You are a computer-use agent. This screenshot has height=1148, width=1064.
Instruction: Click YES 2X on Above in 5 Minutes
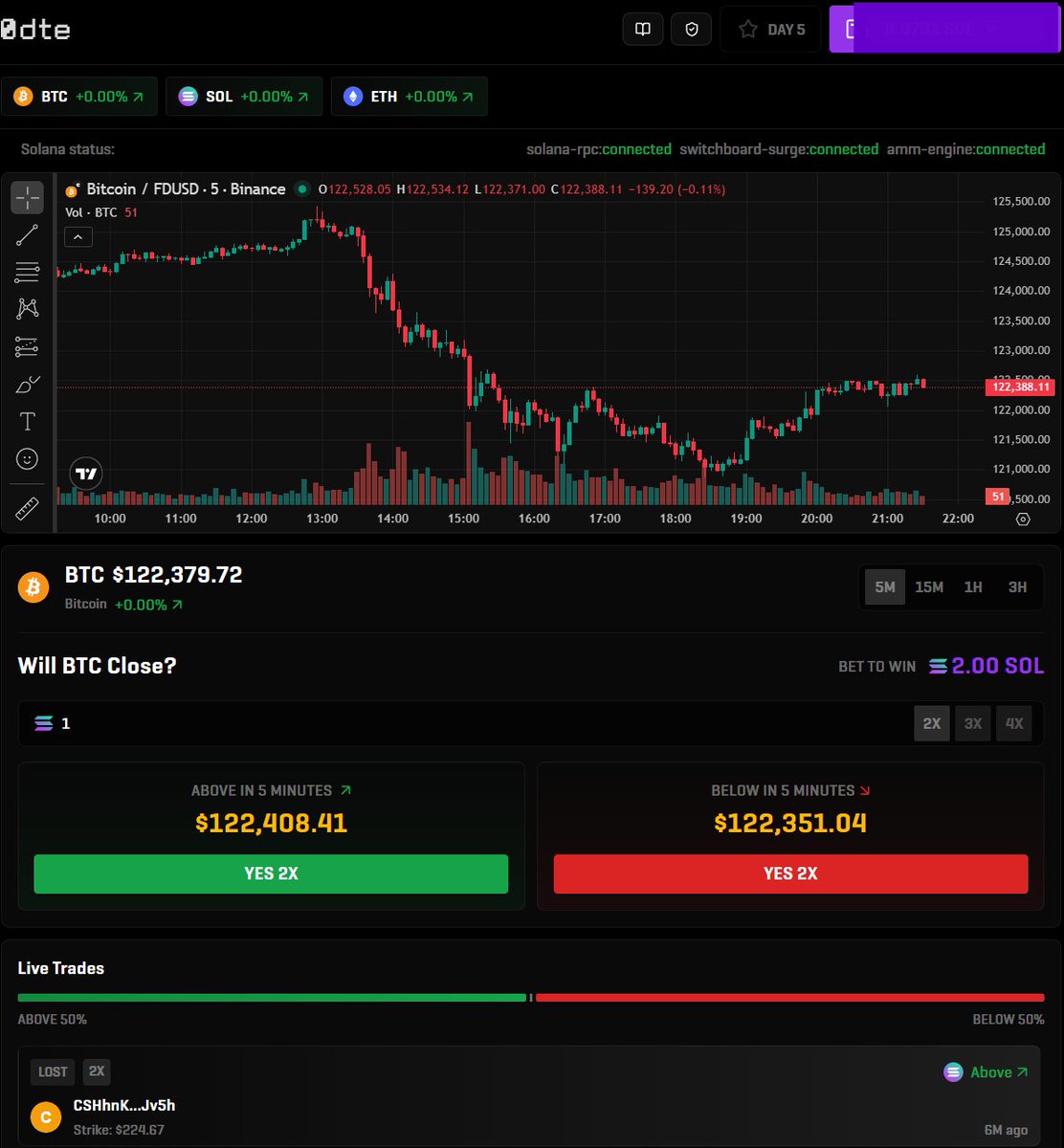tap(271, 873)
